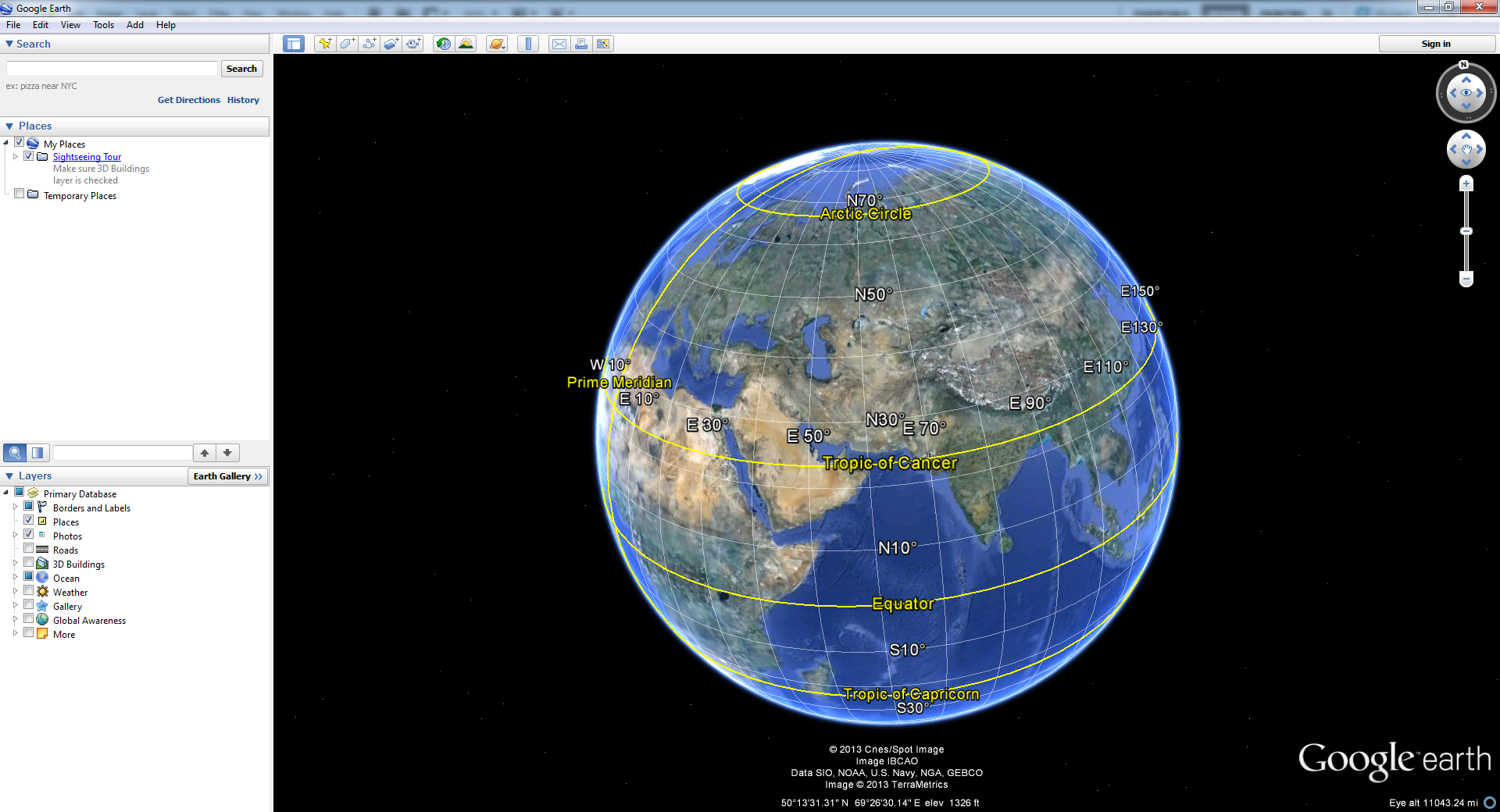Viewport: 1500px width, 812px height.
Task: Expand the Borders and Labels layer
Action: click(15, 507)
